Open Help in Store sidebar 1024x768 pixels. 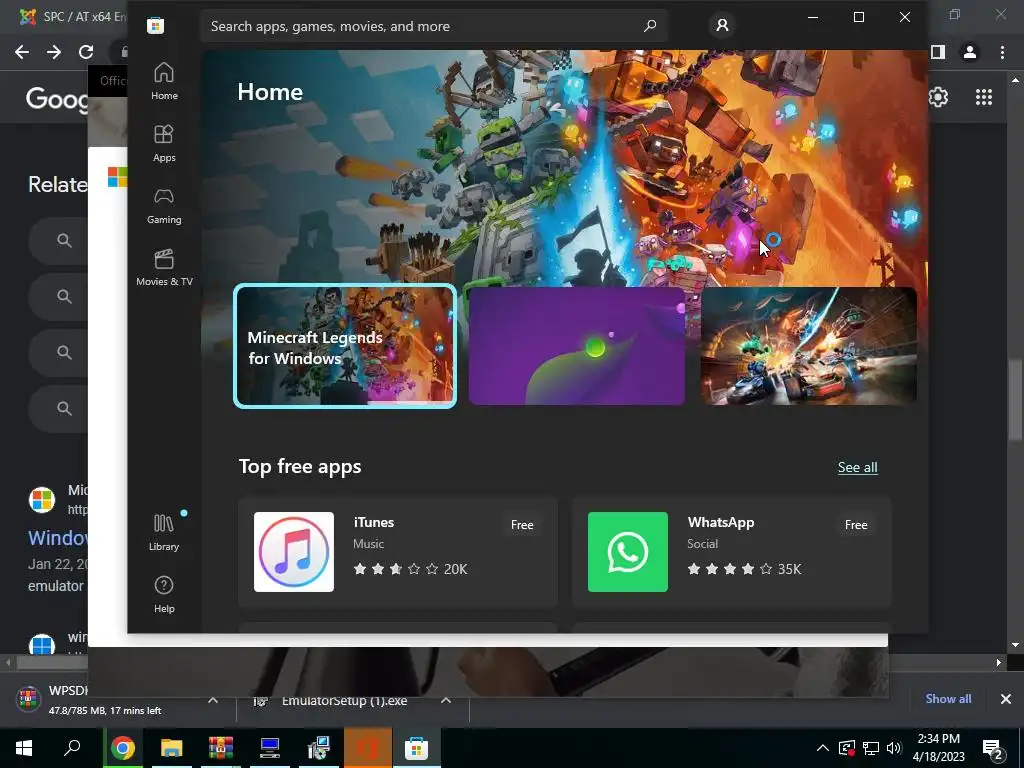pyautogui.click(x=164, y=594)
